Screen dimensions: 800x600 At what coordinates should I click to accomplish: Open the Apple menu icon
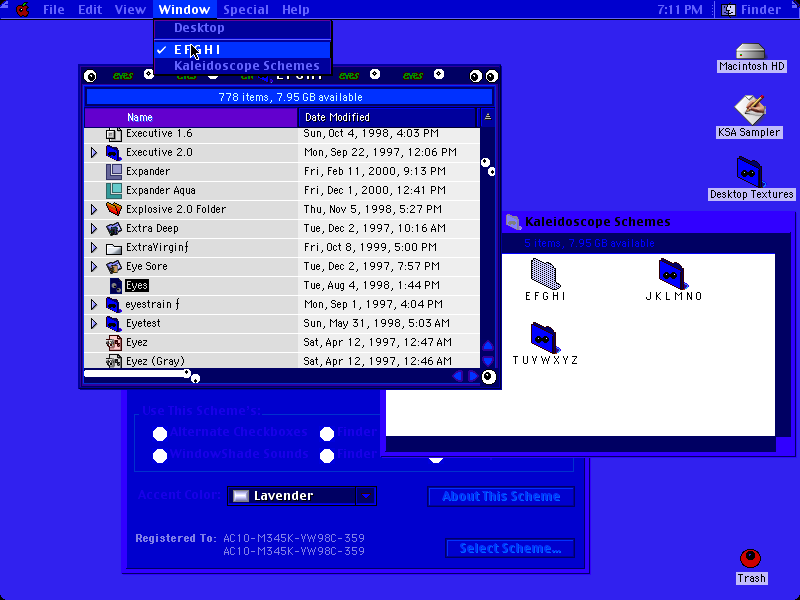[23, 10]
